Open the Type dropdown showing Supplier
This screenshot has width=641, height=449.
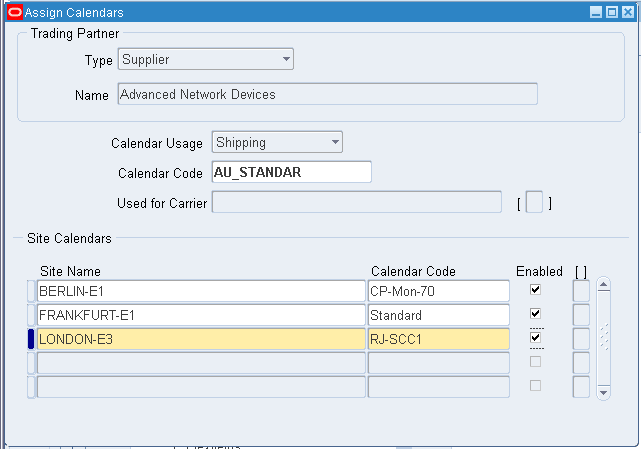click(205, 60)
